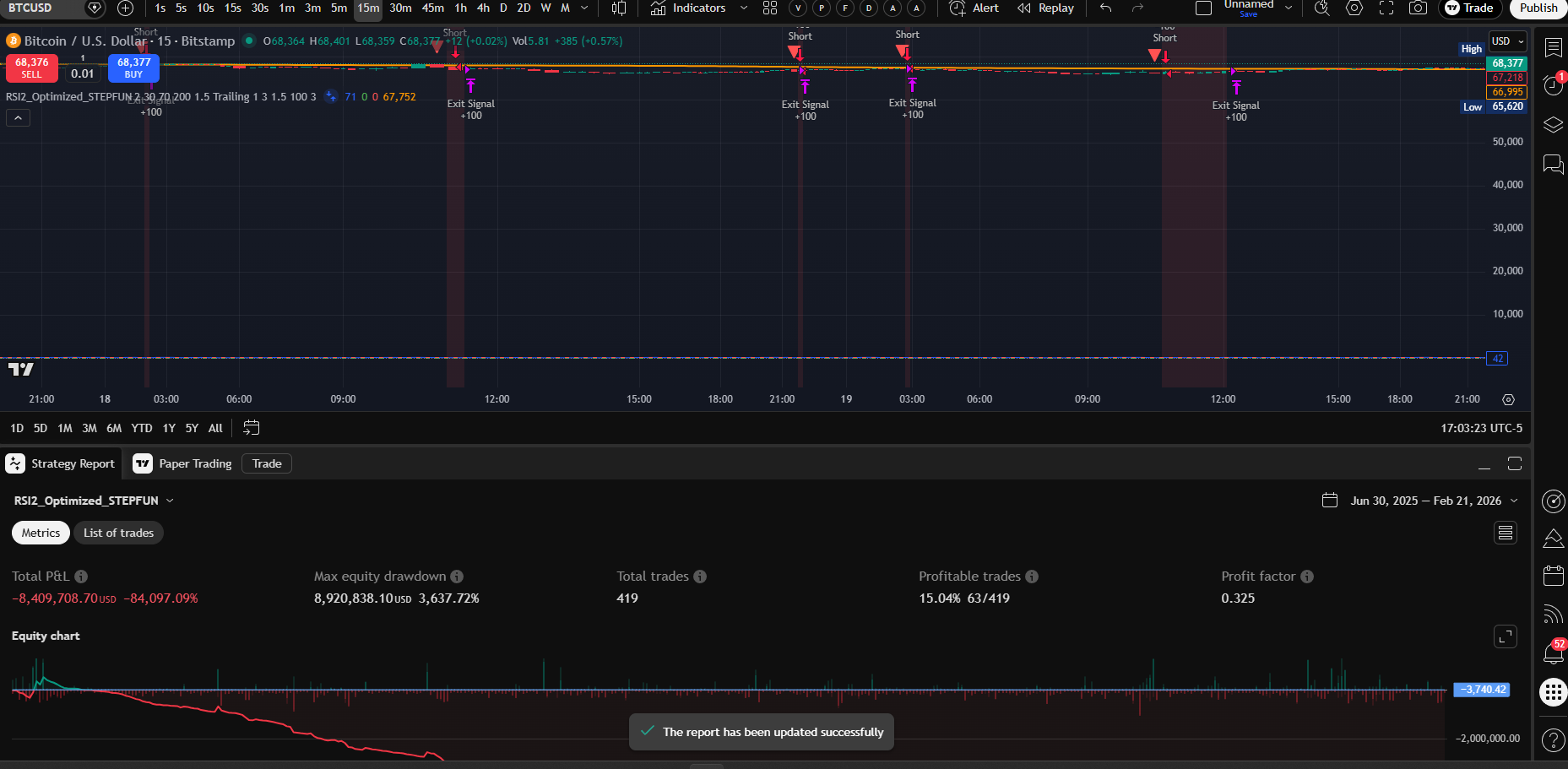Viewport: 1568px width, 769px height.
Task: Undo the last chart action
Action: [1104, 9]
